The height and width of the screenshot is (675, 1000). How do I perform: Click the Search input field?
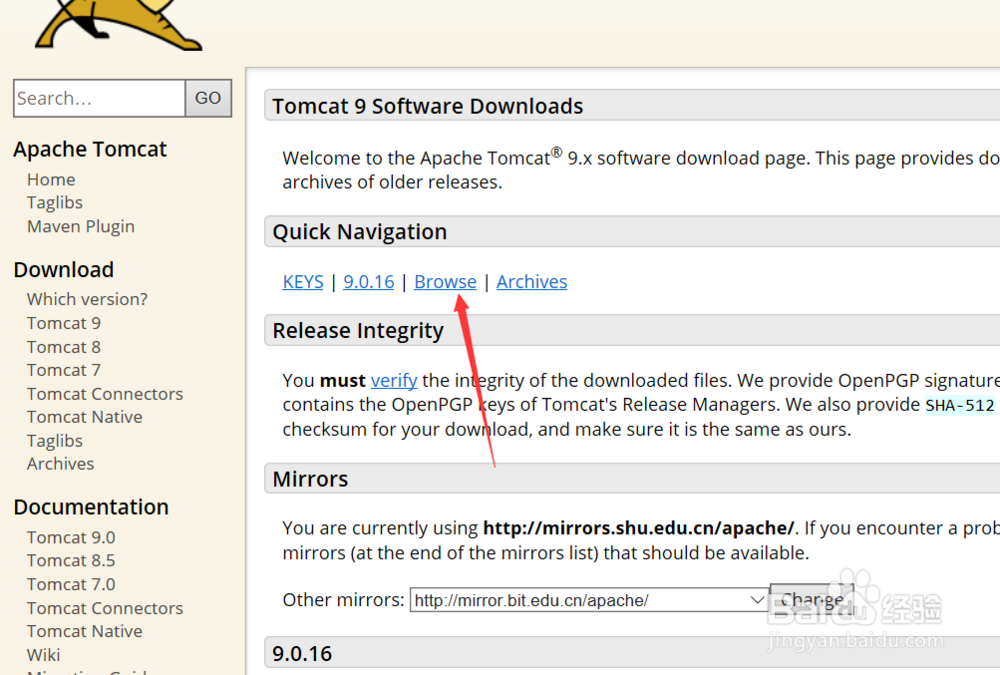(99, 98)
